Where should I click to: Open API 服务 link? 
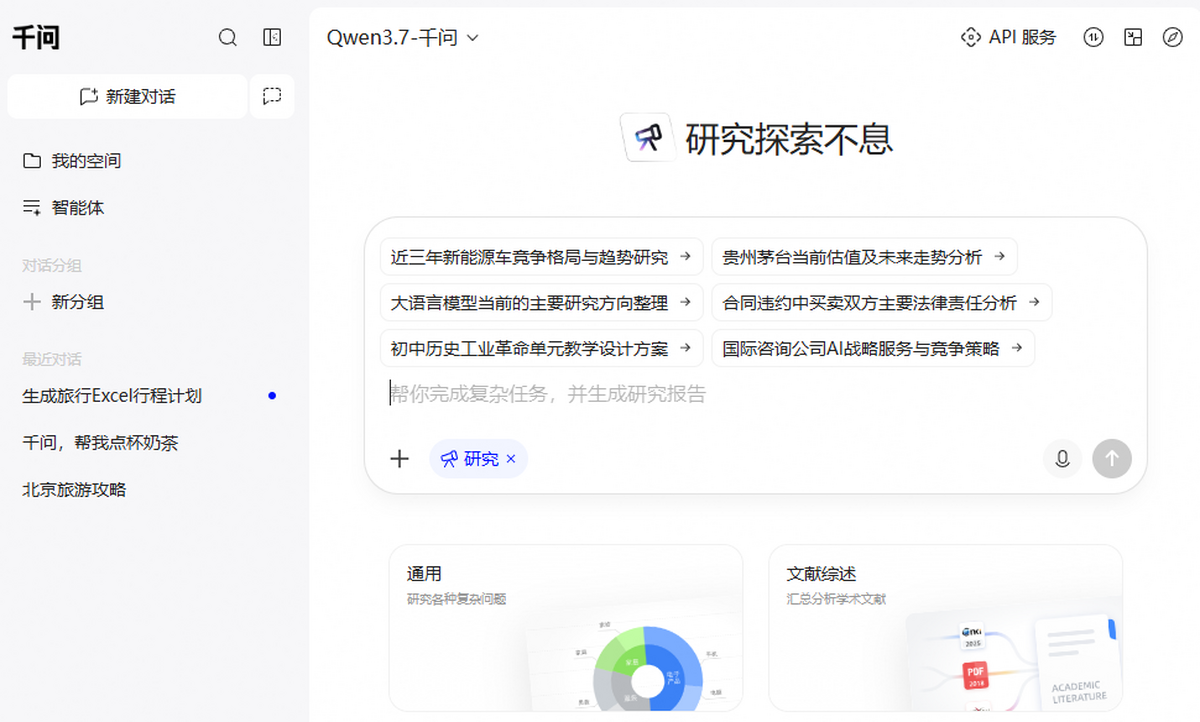click(1008, 38)
